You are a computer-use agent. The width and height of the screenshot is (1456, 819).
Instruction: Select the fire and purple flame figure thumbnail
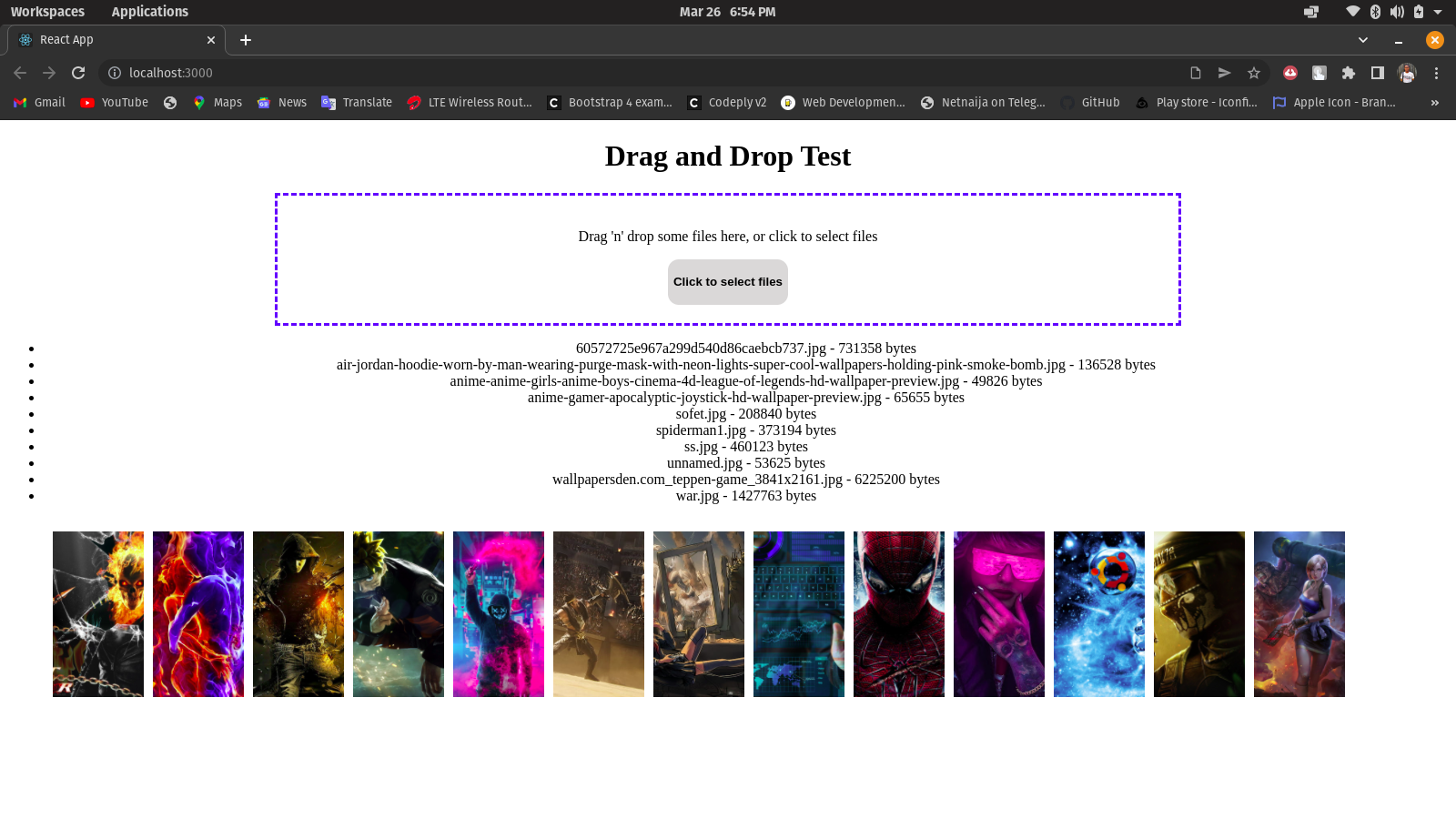click(x=198, y=614)
